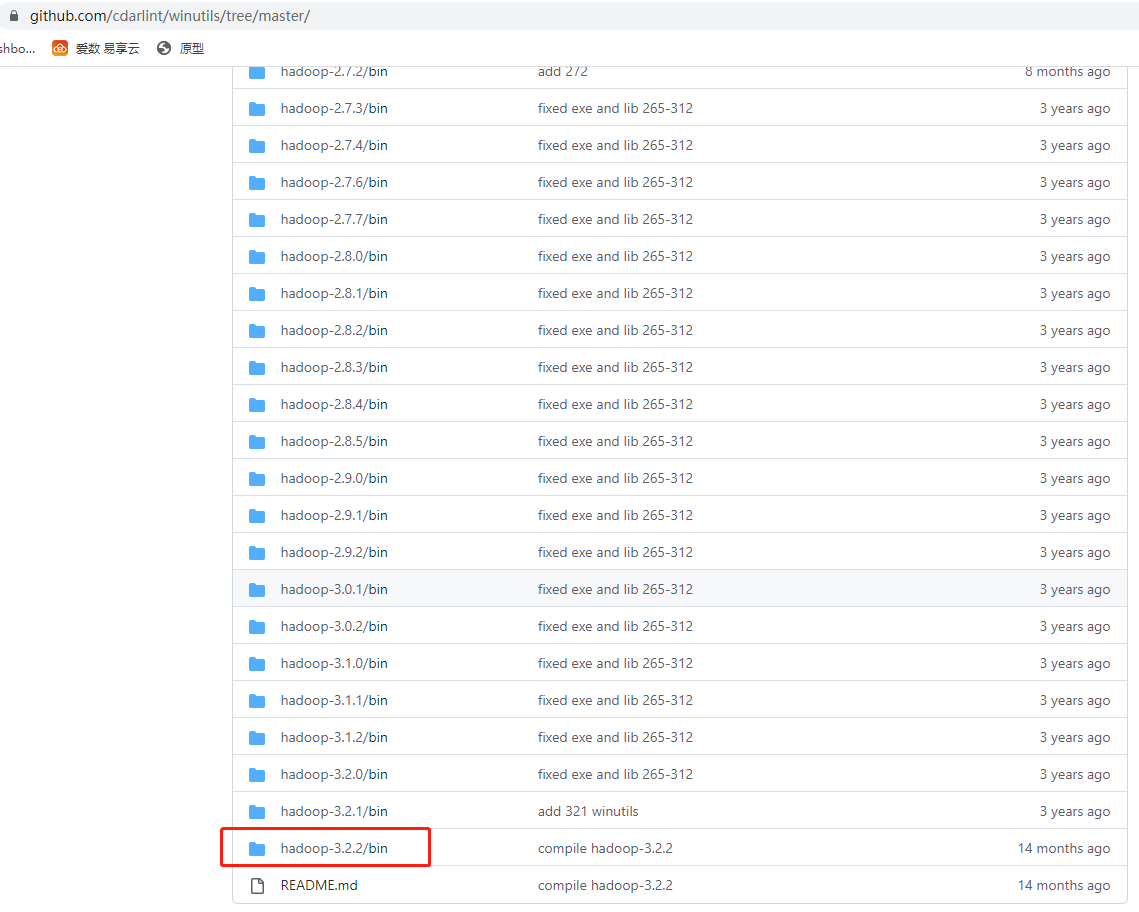Click the folder icon for hadoop-2.8.2/bin

coord(257,331)
